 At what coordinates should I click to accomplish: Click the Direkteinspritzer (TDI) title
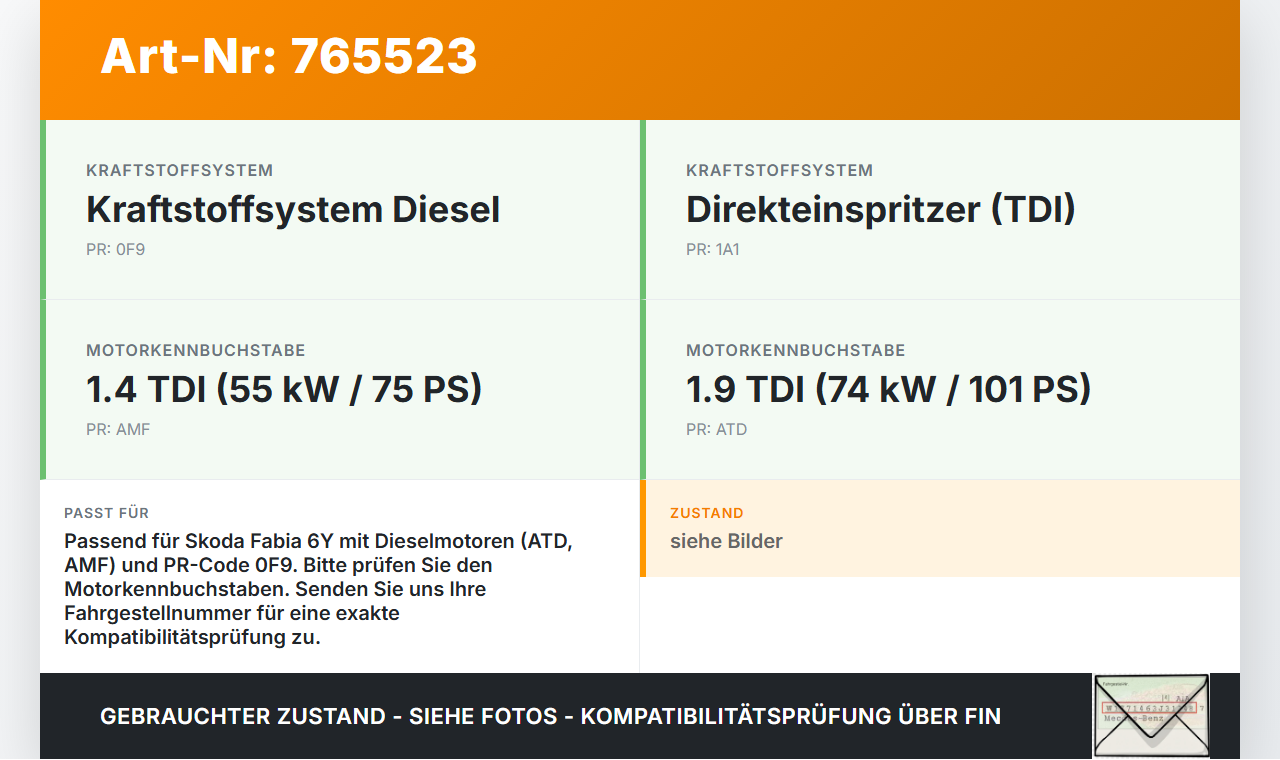coord(881,209)
